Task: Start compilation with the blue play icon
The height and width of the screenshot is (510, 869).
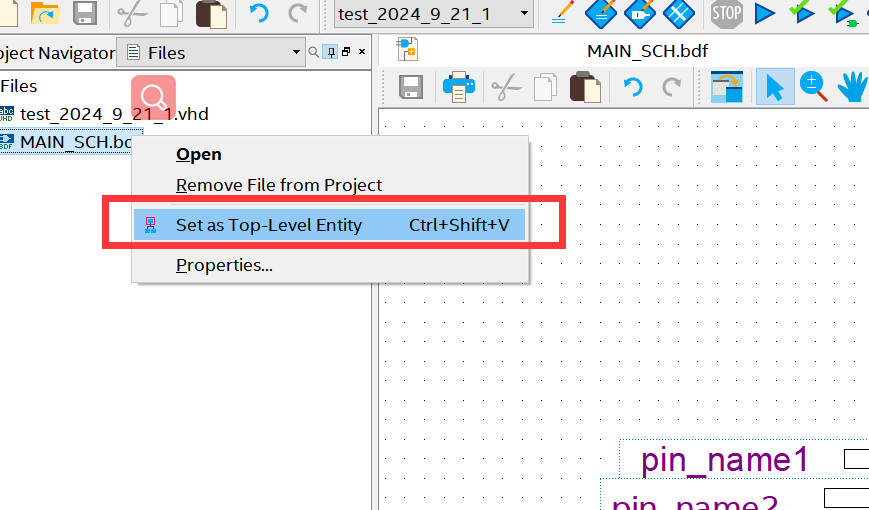Action: click(765, 14)
